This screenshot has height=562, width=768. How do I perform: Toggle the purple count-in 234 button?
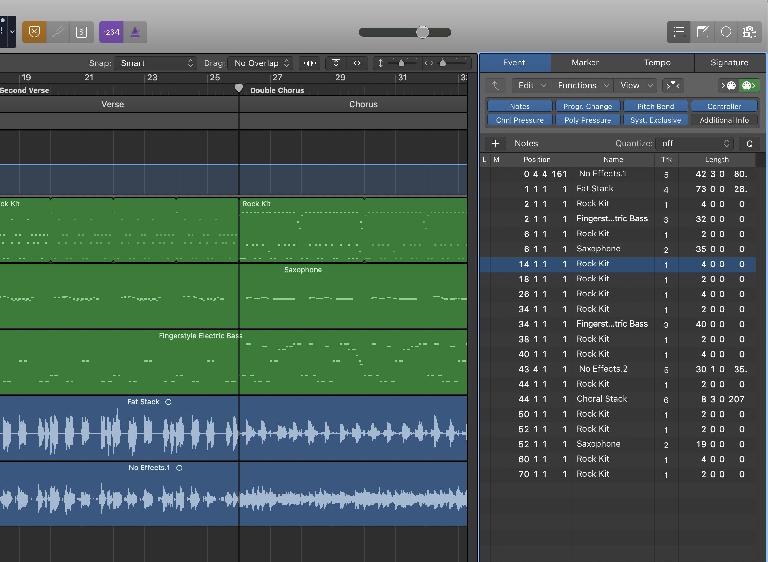coord(112,32)
